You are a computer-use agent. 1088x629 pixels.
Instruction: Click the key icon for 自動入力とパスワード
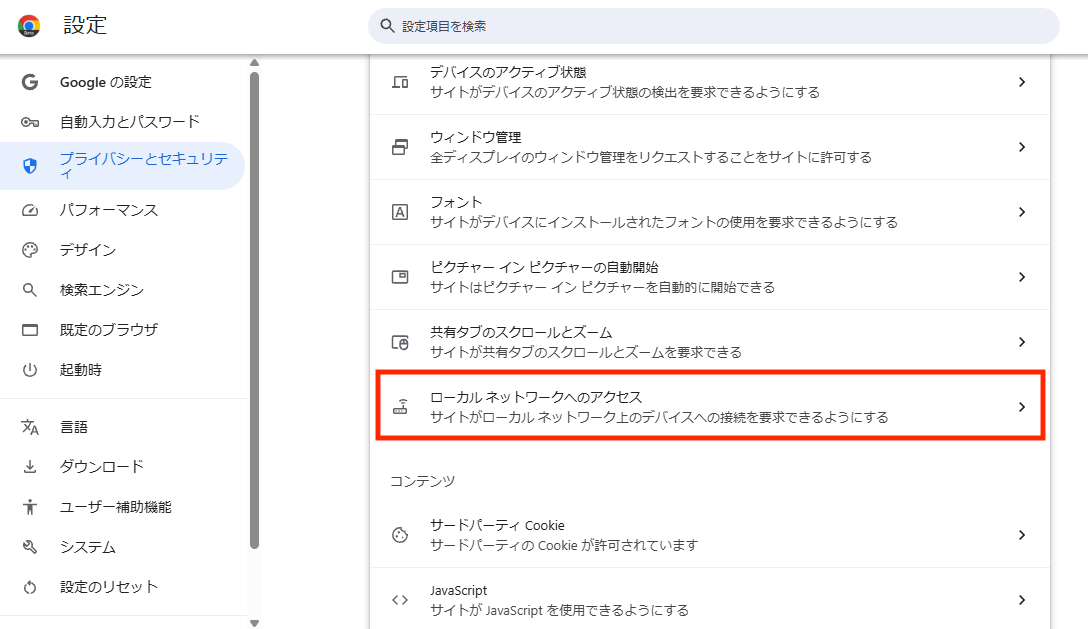click(30, 122)
